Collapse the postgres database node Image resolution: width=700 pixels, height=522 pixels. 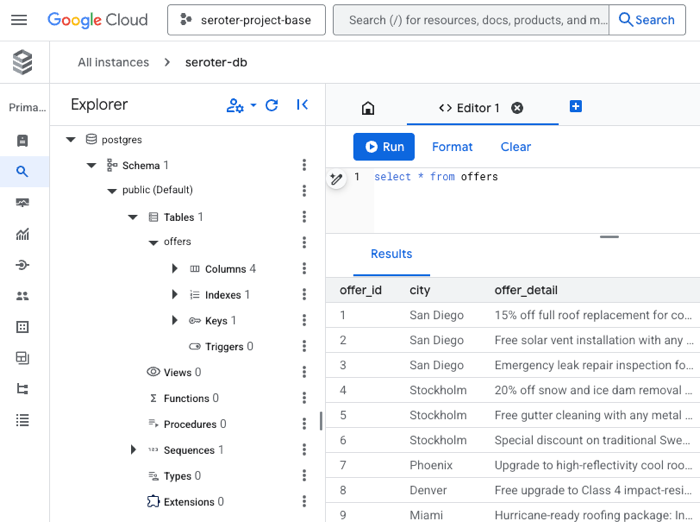[71, 140]
